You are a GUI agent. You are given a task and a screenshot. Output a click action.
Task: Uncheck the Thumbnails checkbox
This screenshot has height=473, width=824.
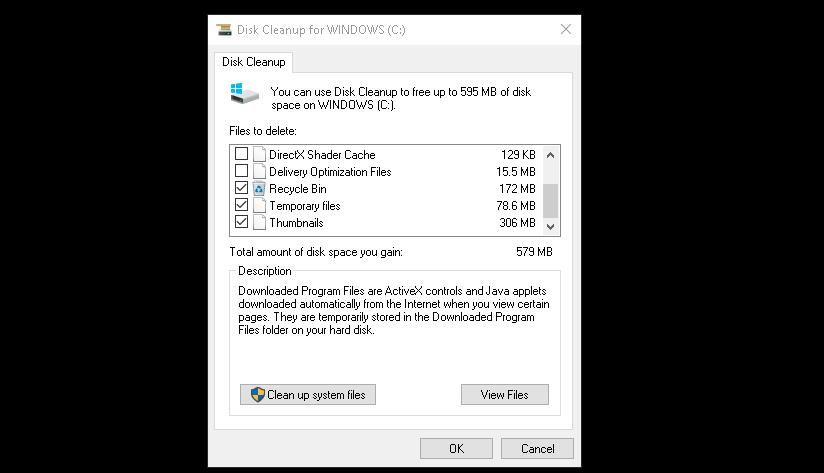[x=241, y=222]
